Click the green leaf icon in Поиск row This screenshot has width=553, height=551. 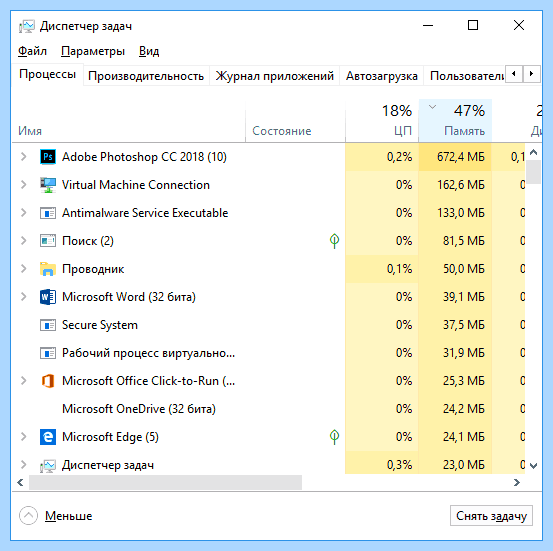pyautogui.click(x=334, y=241)
